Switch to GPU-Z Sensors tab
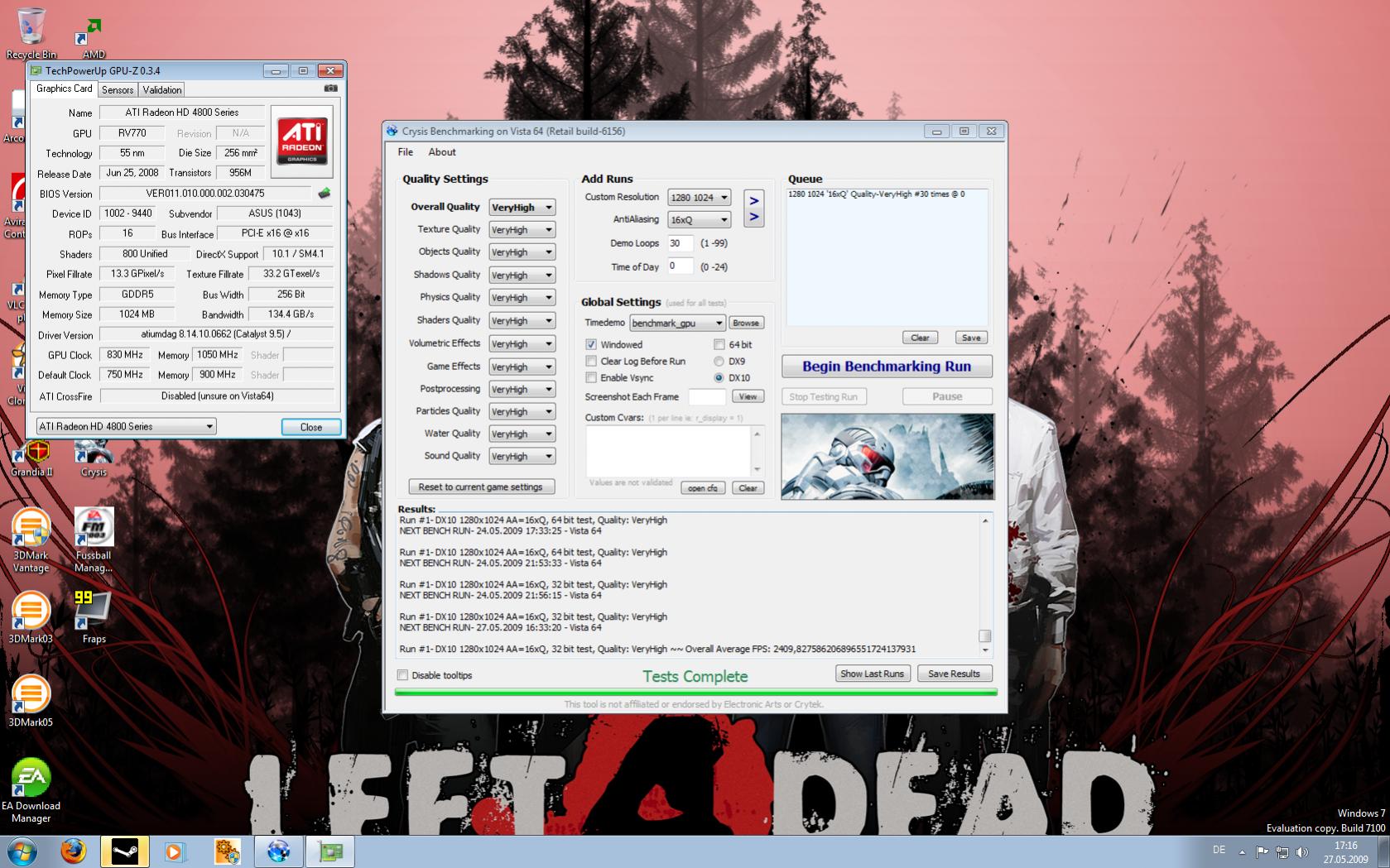Viewport: 1390px width, 868px height. tap(118, 90)
